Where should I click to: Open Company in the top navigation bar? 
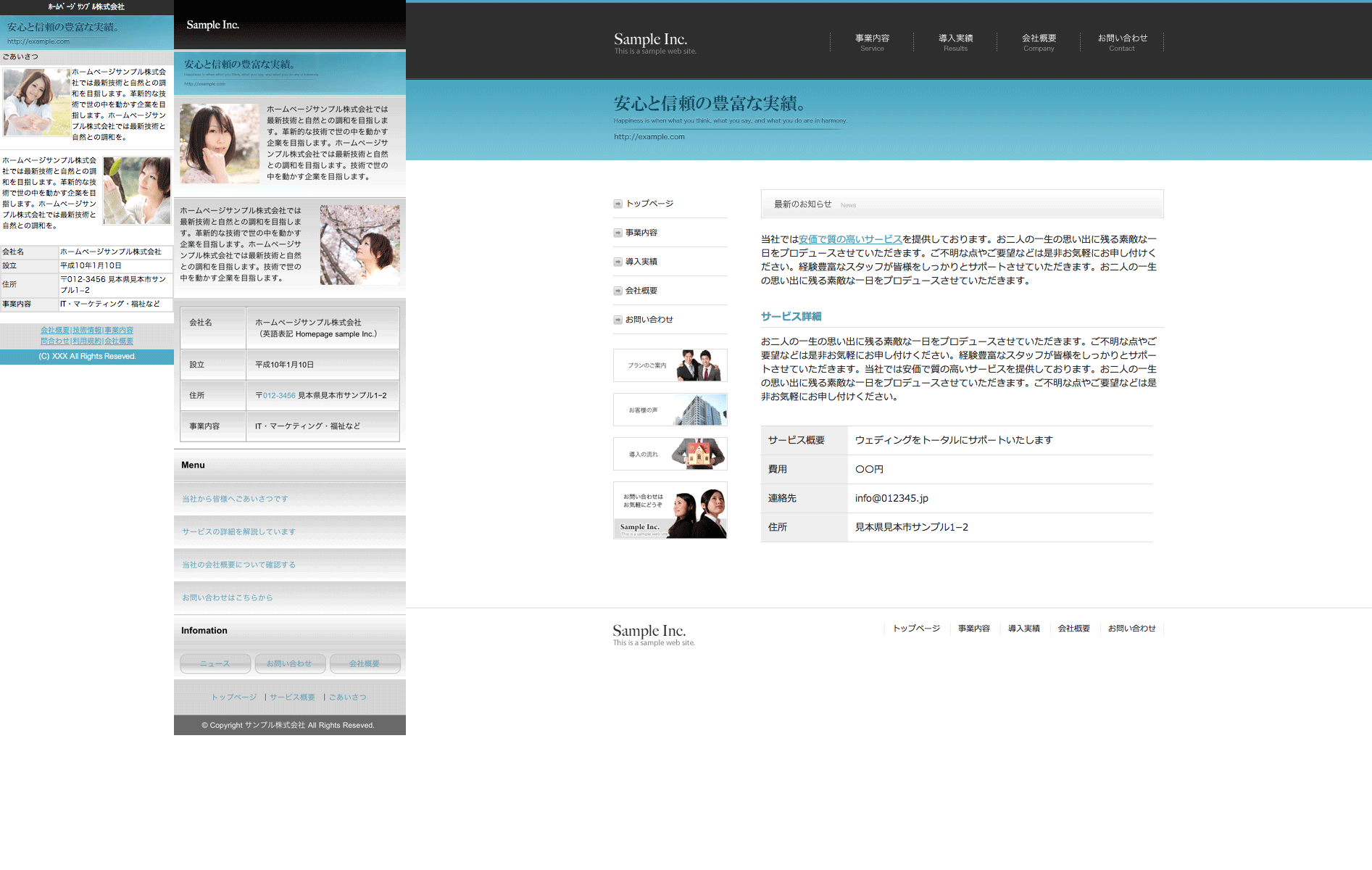pyautogui.click(x=1039, y=42)
